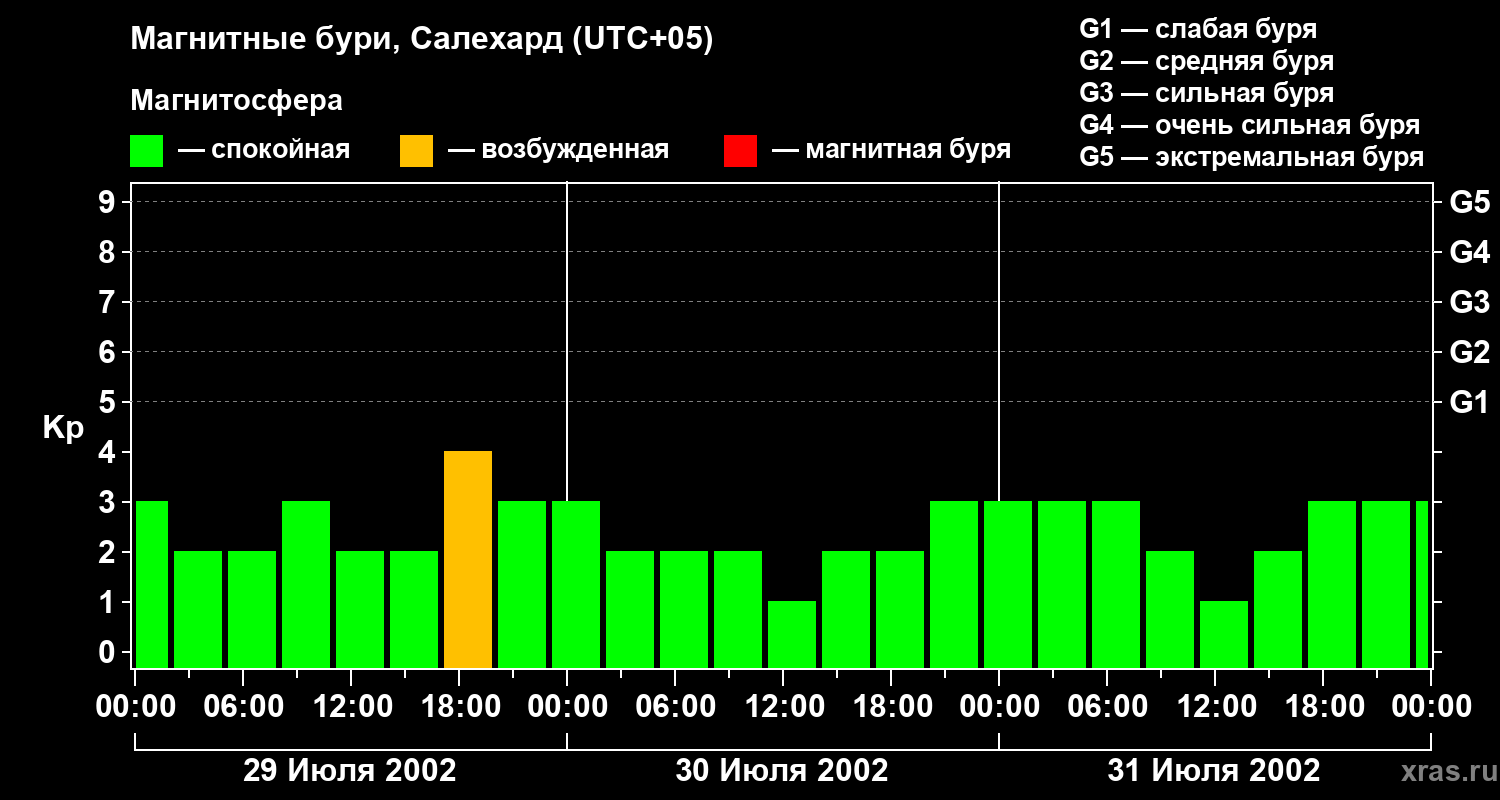Click the date label '29 Июля 2002'
Viewport: 1500px width, 800px height.
click(x=350, y=771)
